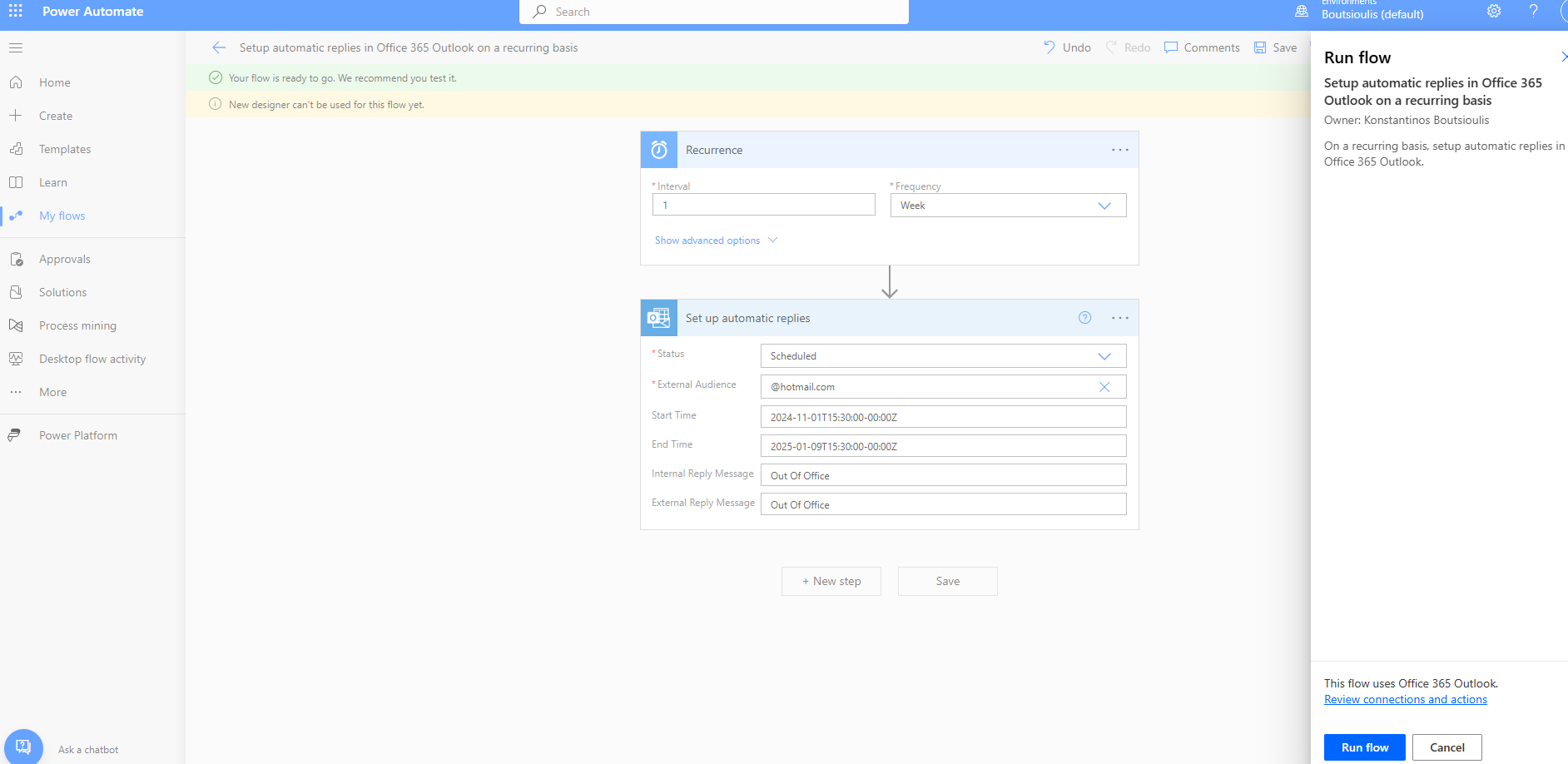Open the Learn menu item
Image resolution: width=1568 pixels, height=764 pixels.
[53, 182]
